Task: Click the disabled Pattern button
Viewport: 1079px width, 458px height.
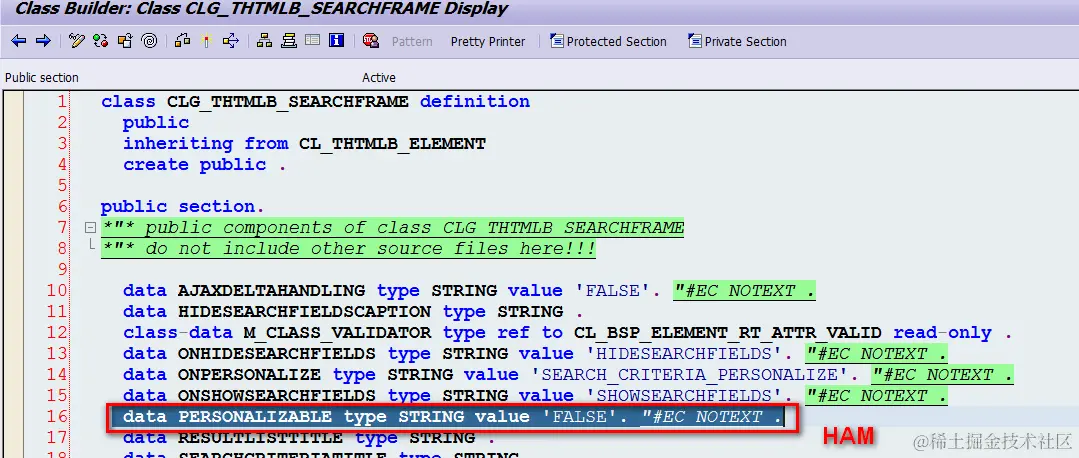Action: [412, 42]
